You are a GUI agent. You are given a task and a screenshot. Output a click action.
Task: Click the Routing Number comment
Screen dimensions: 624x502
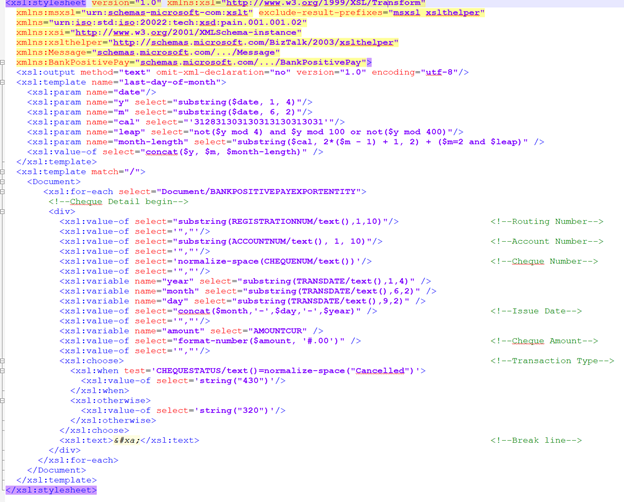click(547, 222)
